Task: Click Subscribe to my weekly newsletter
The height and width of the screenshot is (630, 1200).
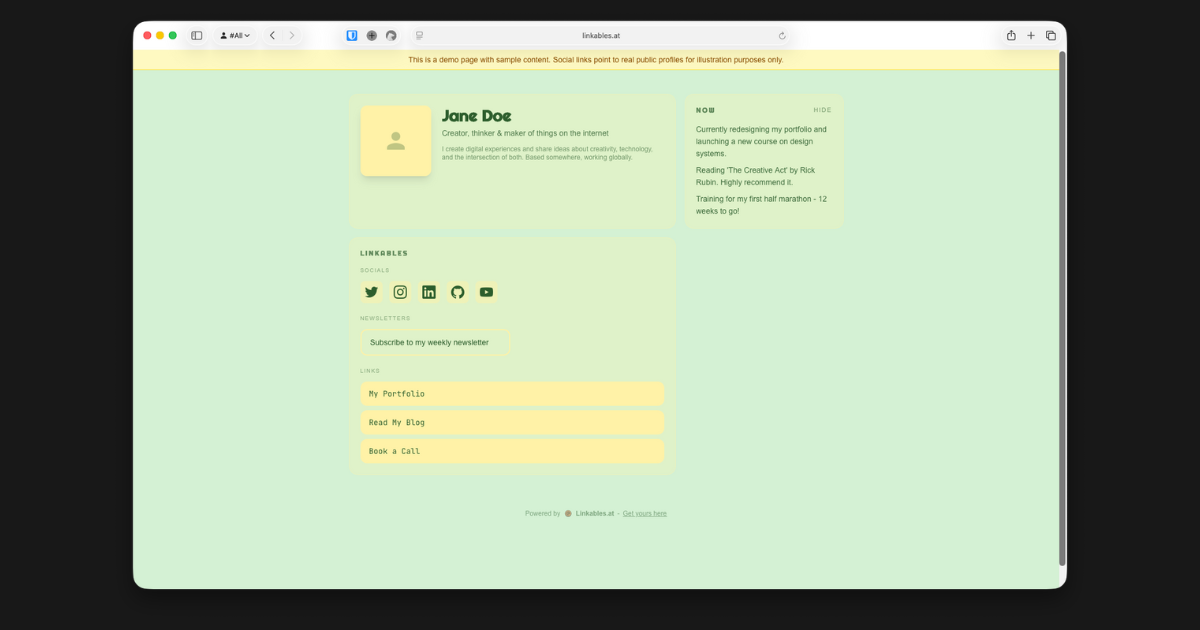Action: tap(435, 342)
